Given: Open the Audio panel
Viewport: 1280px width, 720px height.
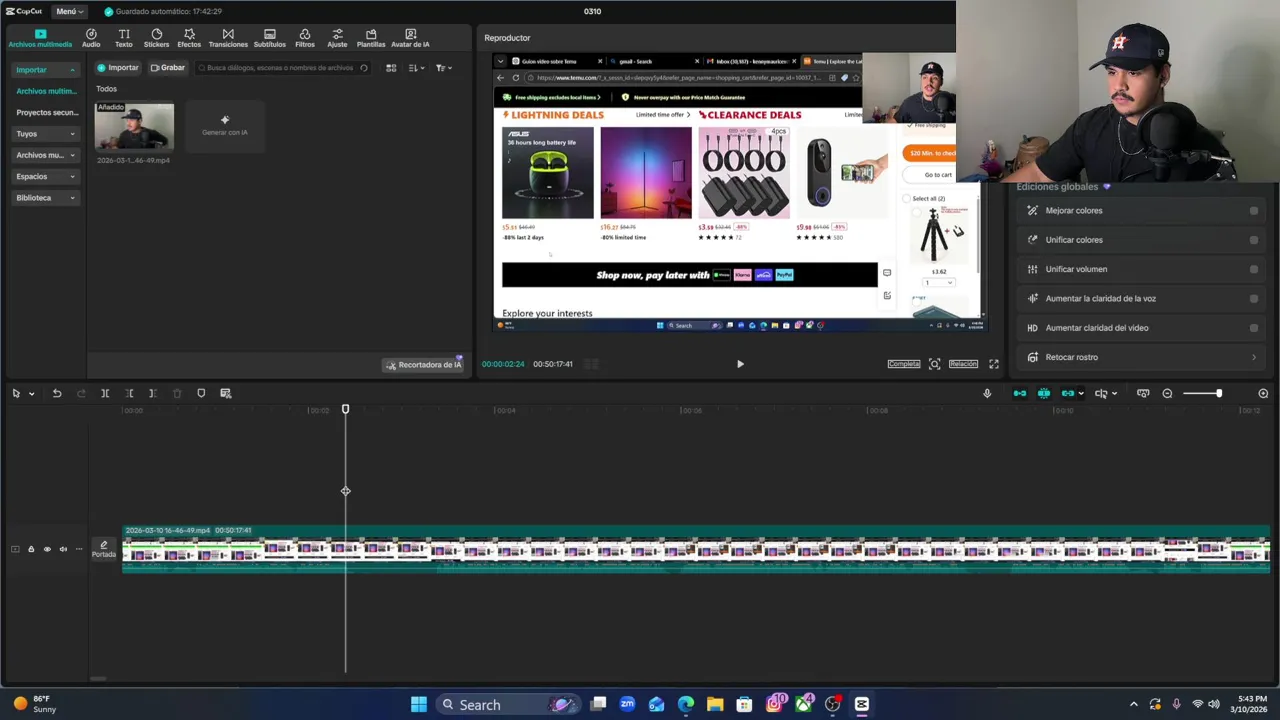Looking at the screenshot, I should [x=91, y=38].
